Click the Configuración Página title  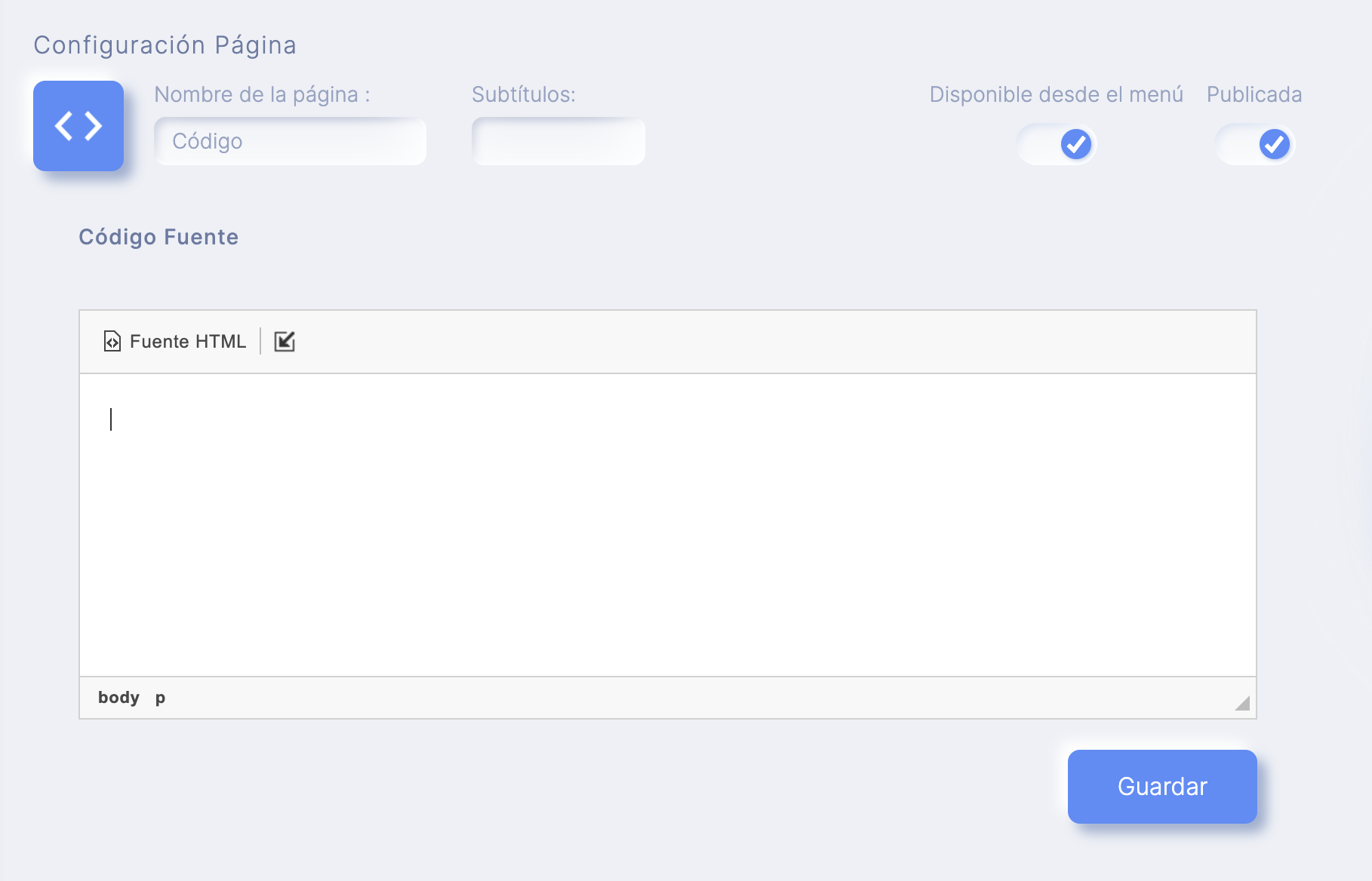point(165,45)
